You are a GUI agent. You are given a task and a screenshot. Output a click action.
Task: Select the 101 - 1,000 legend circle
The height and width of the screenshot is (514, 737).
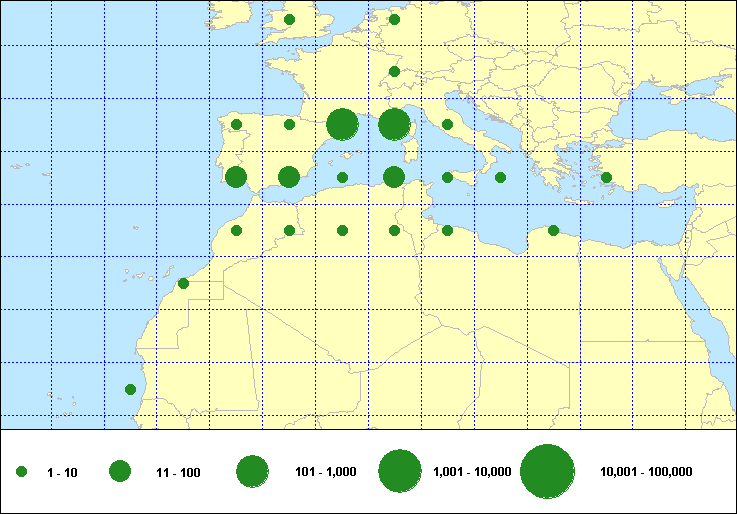coord(252,472)
